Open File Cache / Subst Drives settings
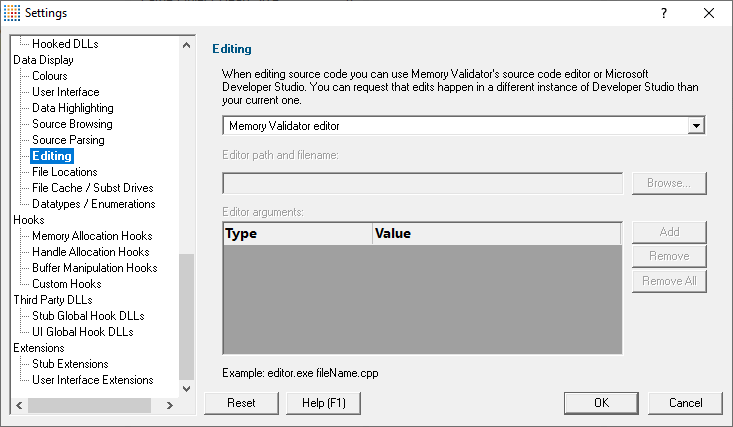Screen dimensions: 733x427 coord(93,188)
